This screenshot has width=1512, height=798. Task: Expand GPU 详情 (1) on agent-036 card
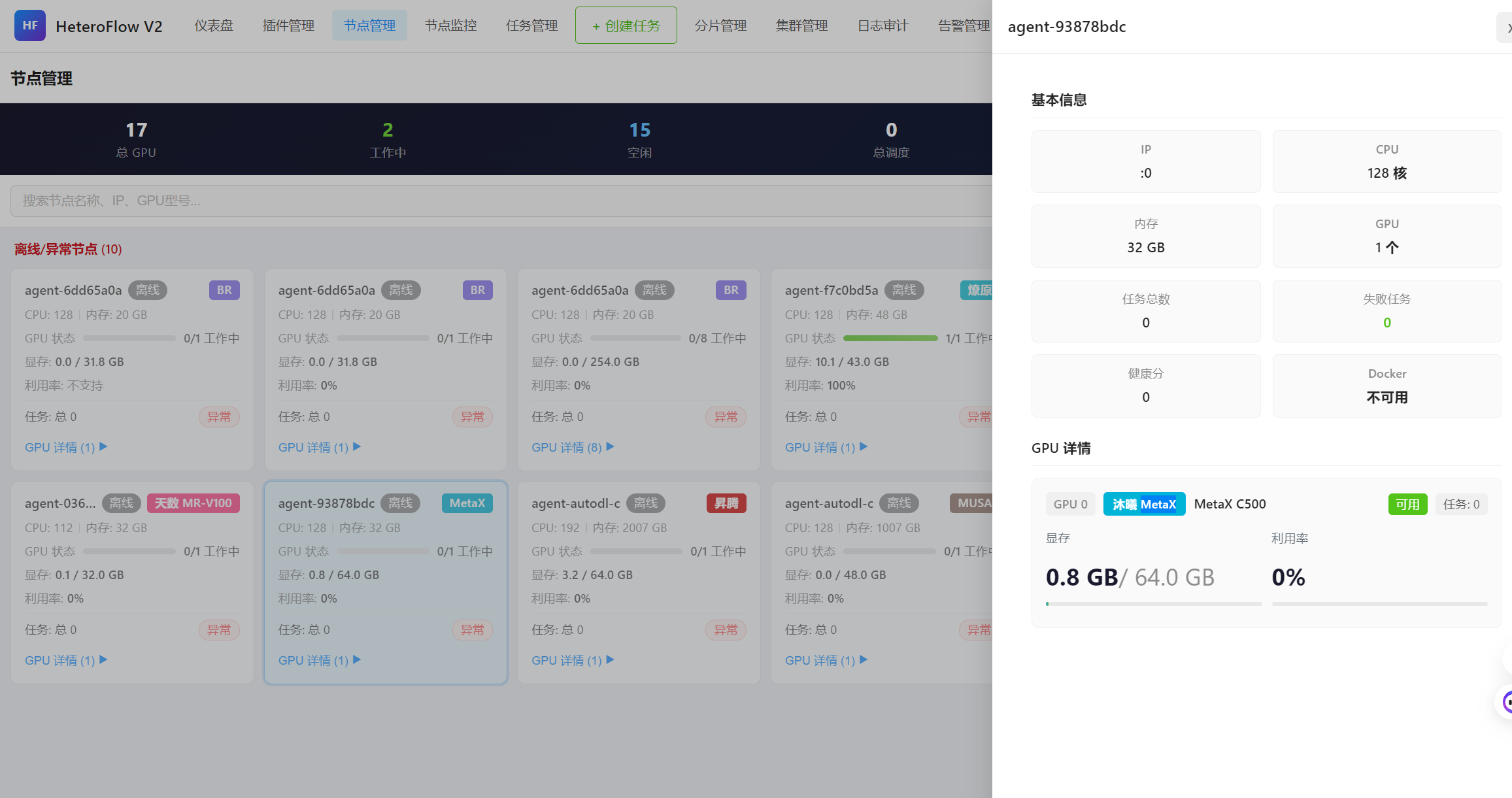tap(65, 660)
